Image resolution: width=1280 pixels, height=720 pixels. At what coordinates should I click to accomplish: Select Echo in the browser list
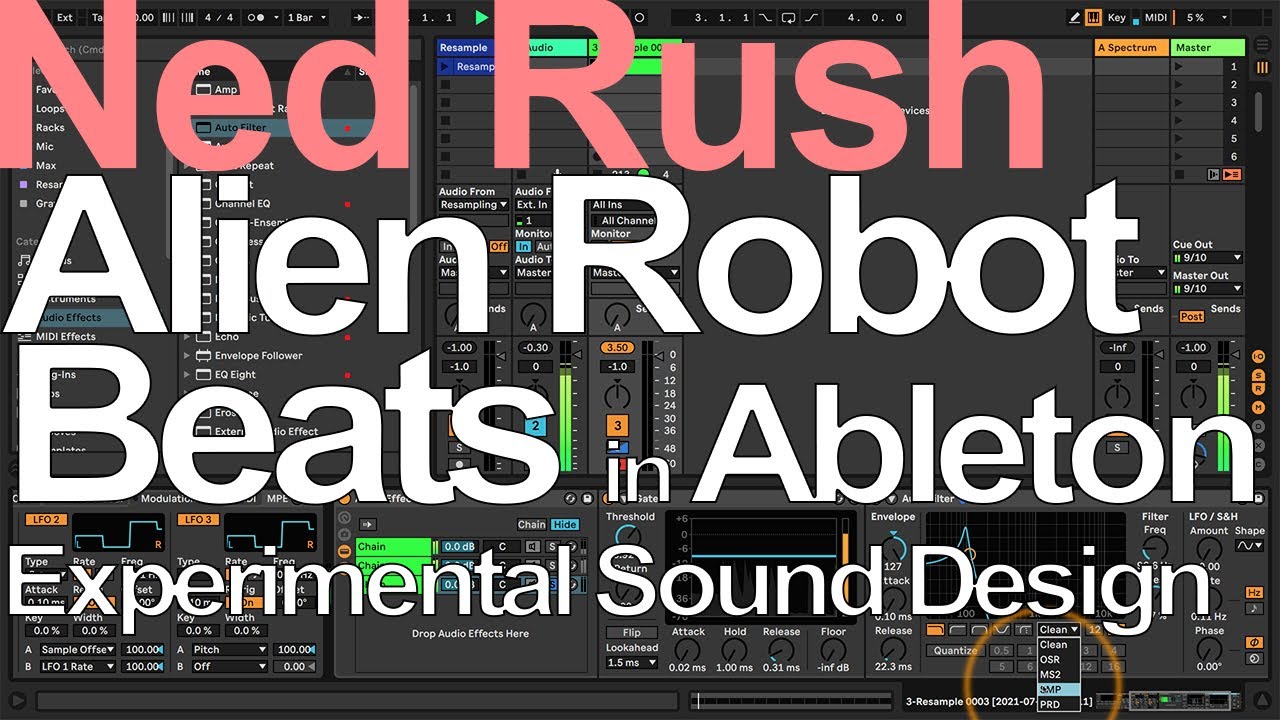[x=226, y=337]
